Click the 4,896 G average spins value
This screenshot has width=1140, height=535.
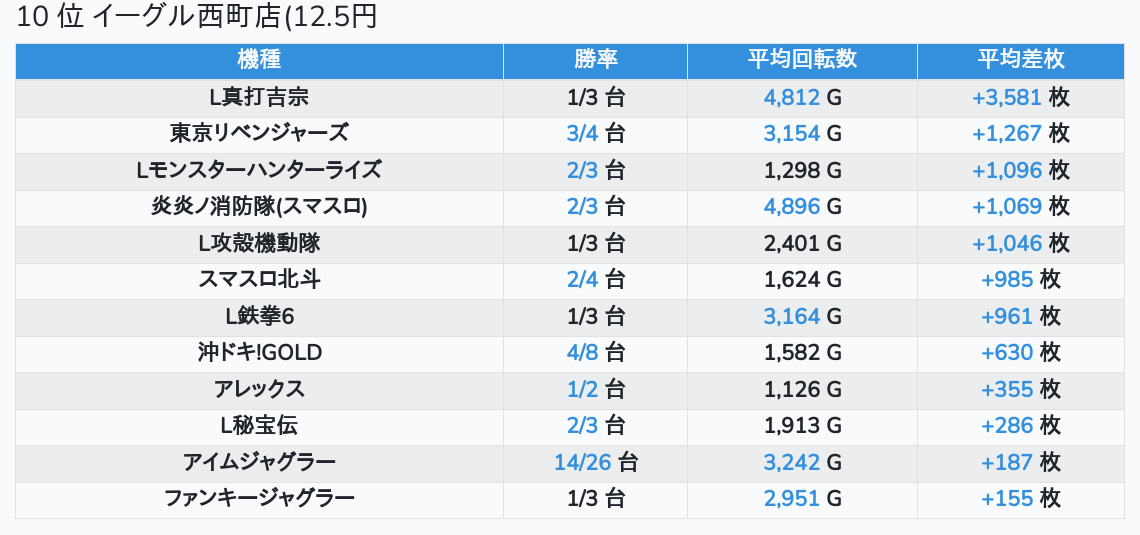click(792, 207)
